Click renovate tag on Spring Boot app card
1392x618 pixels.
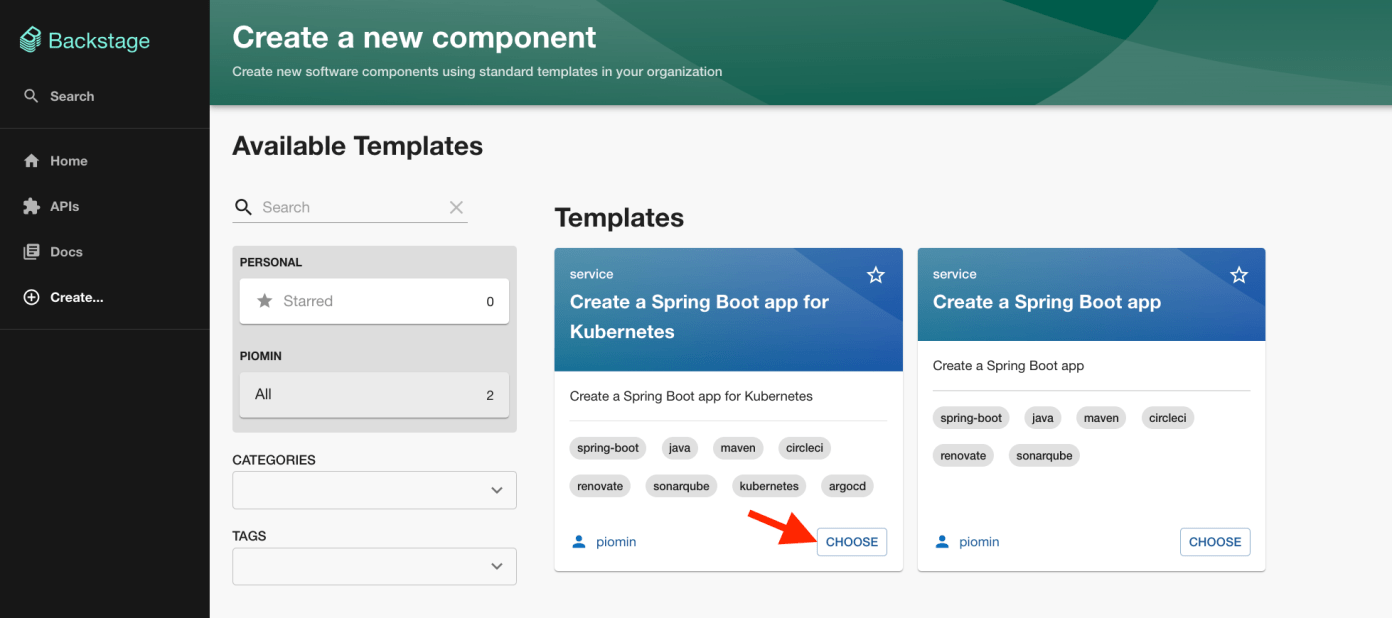(x=963, y=456)
